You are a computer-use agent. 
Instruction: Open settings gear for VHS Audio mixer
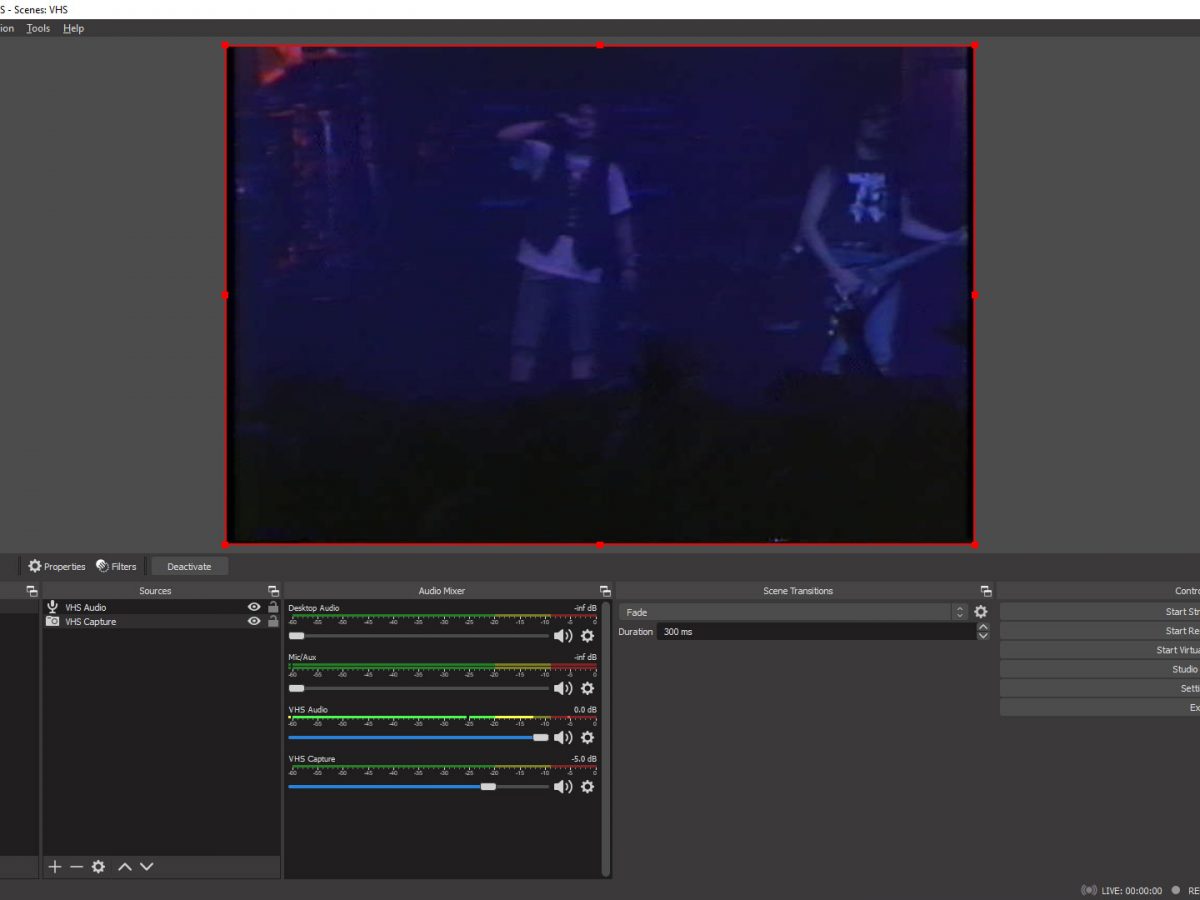point(587,738)
